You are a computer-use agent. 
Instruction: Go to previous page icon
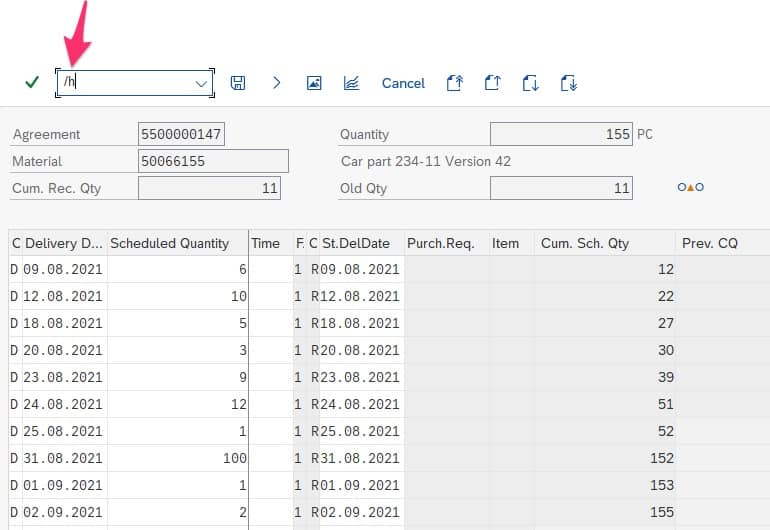(492, 83)
